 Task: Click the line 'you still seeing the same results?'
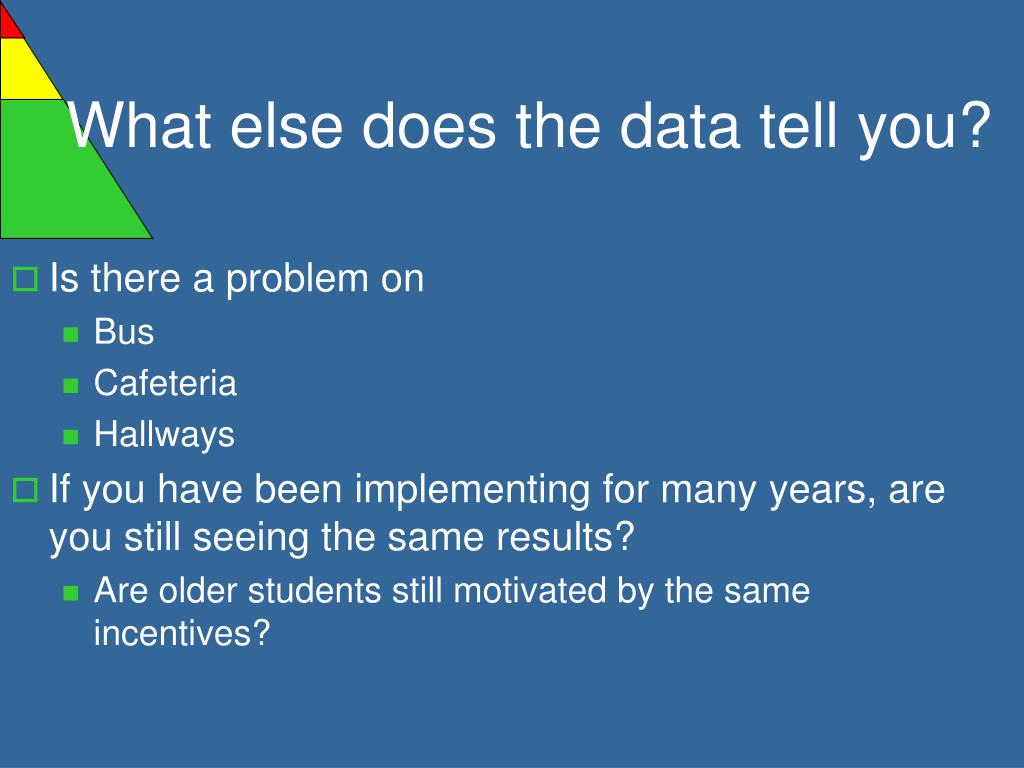pyautogui.click(x=342, y=538)
